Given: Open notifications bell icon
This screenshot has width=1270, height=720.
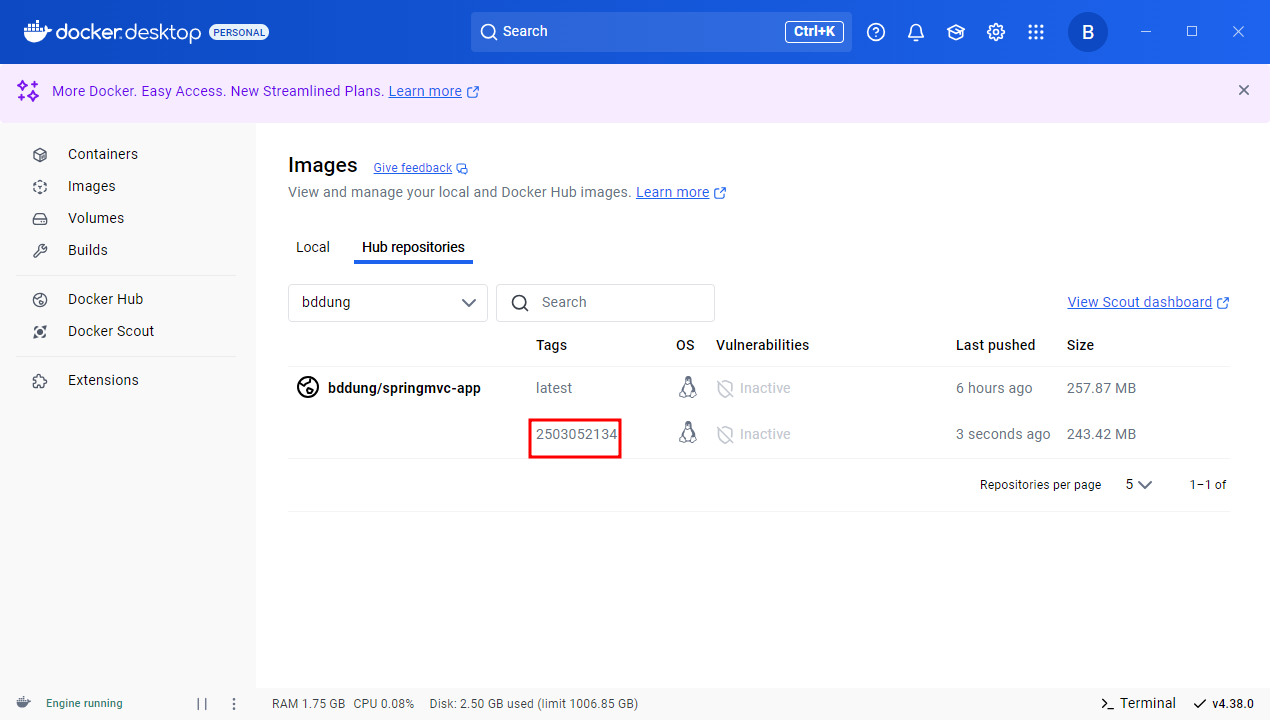Looking at the screenshot, I should click(916, 32).
